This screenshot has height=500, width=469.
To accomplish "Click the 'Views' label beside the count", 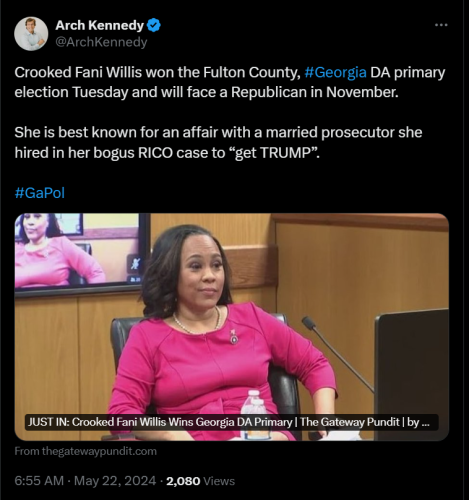I will coord(219,481).
